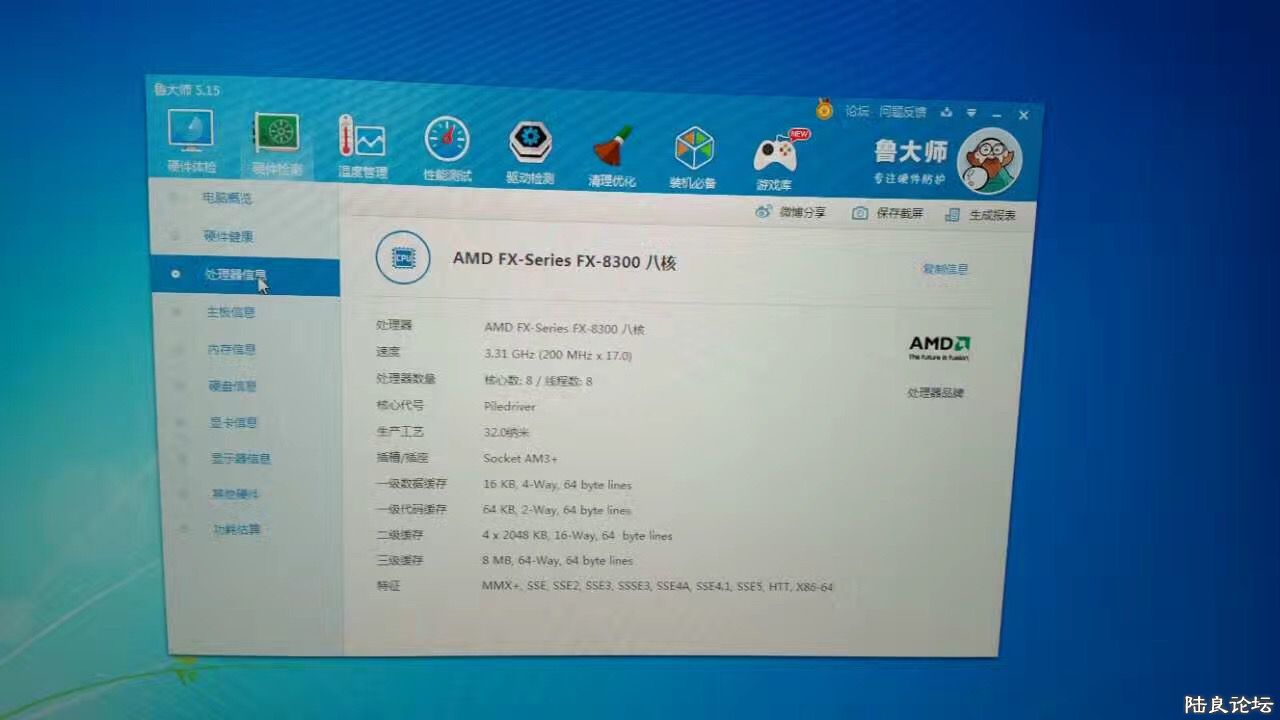
Task: Open the 硬件体检 monitor icon
Action: [x=190, y=134]
